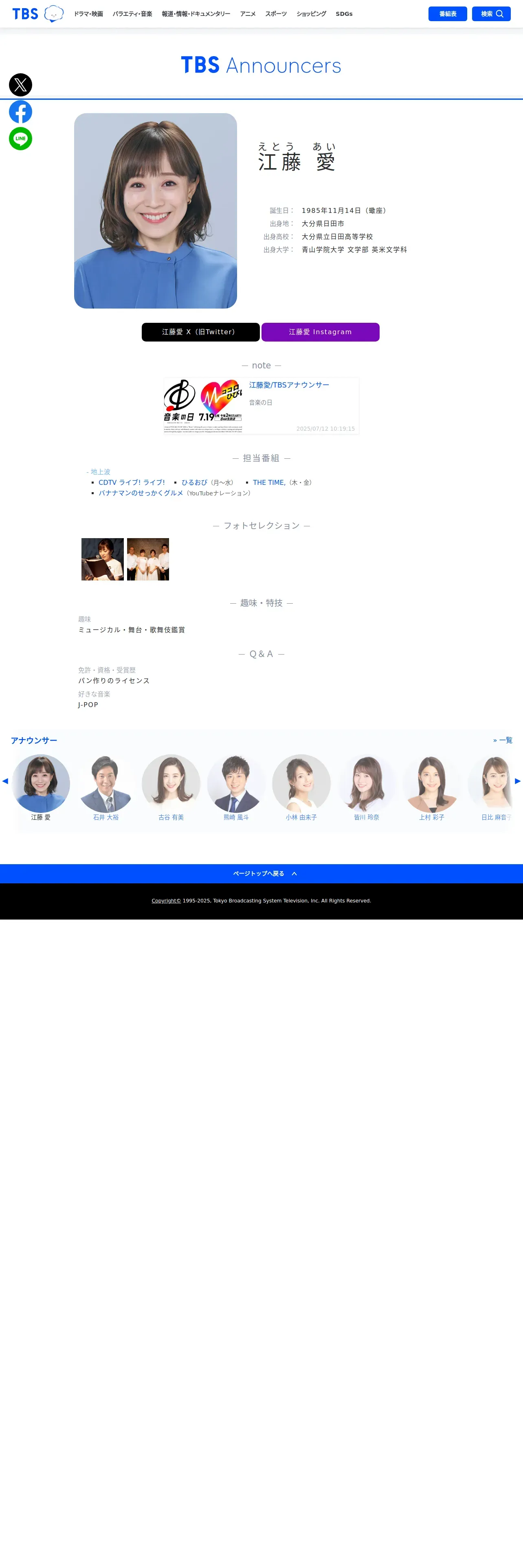Open 報道・情報・ドキュメンタリー menu
This screenshot has width=523, height=1568.
pos(196,14)
